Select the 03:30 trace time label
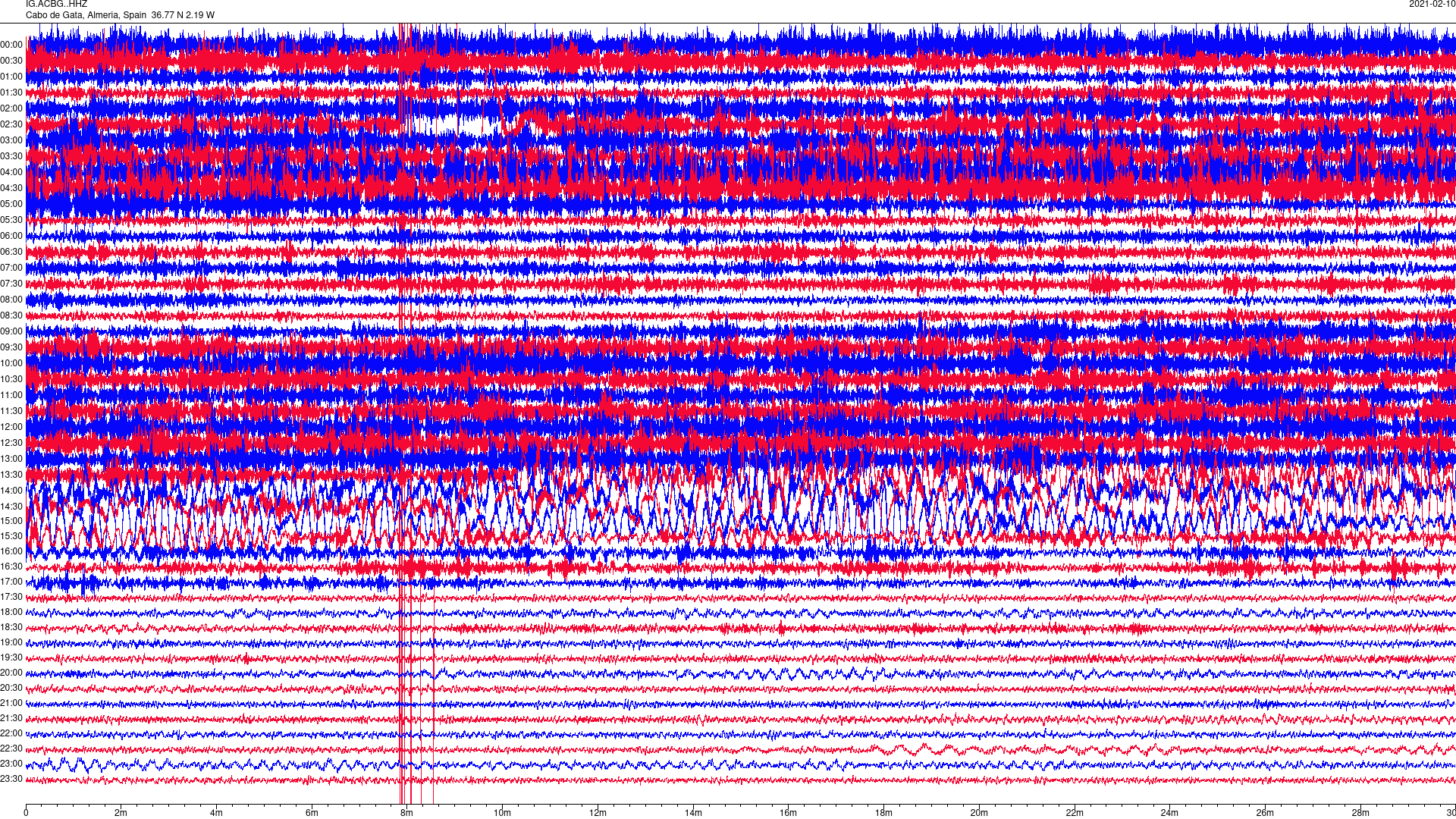The height and width of the screenshot is (819, 1456). click(x=11, y=156)
